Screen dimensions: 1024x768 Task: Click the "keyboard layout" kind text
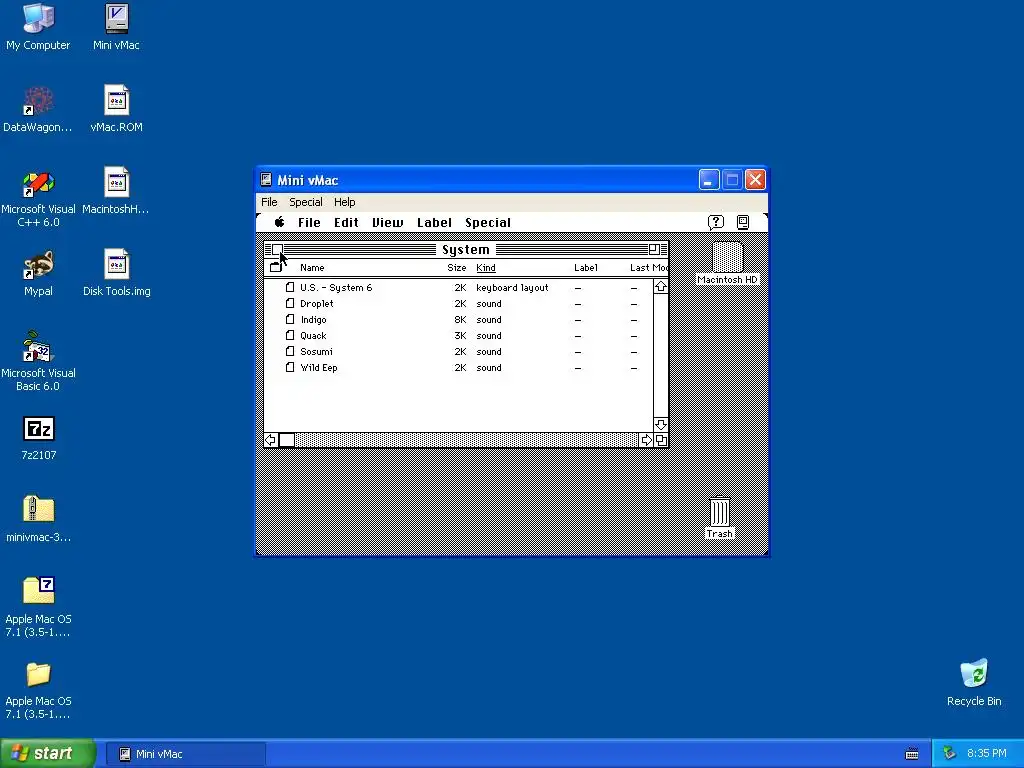pyautogui.click(x=512, y=287)
